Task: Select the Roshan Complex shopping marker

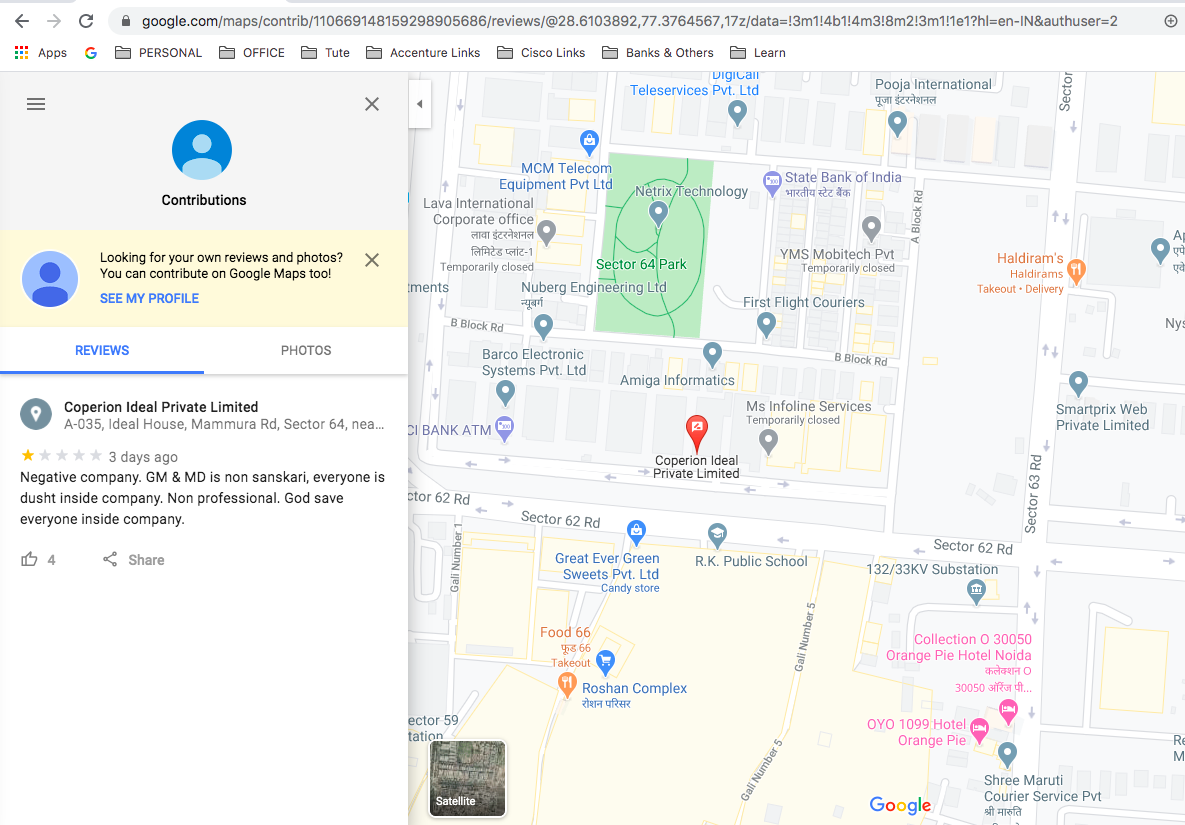Action: (x=605, y=662)
